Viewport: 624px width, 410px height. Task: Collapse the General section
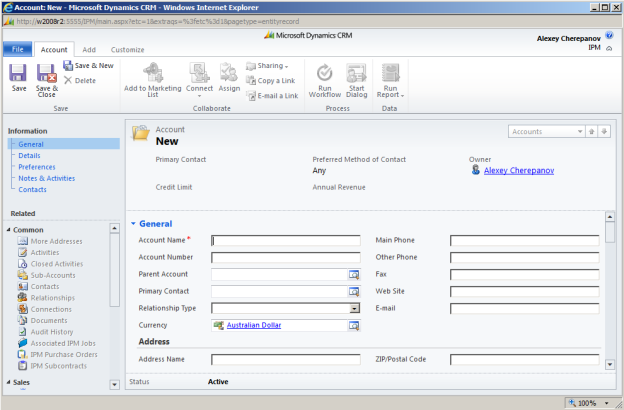[x=134, y=224]
